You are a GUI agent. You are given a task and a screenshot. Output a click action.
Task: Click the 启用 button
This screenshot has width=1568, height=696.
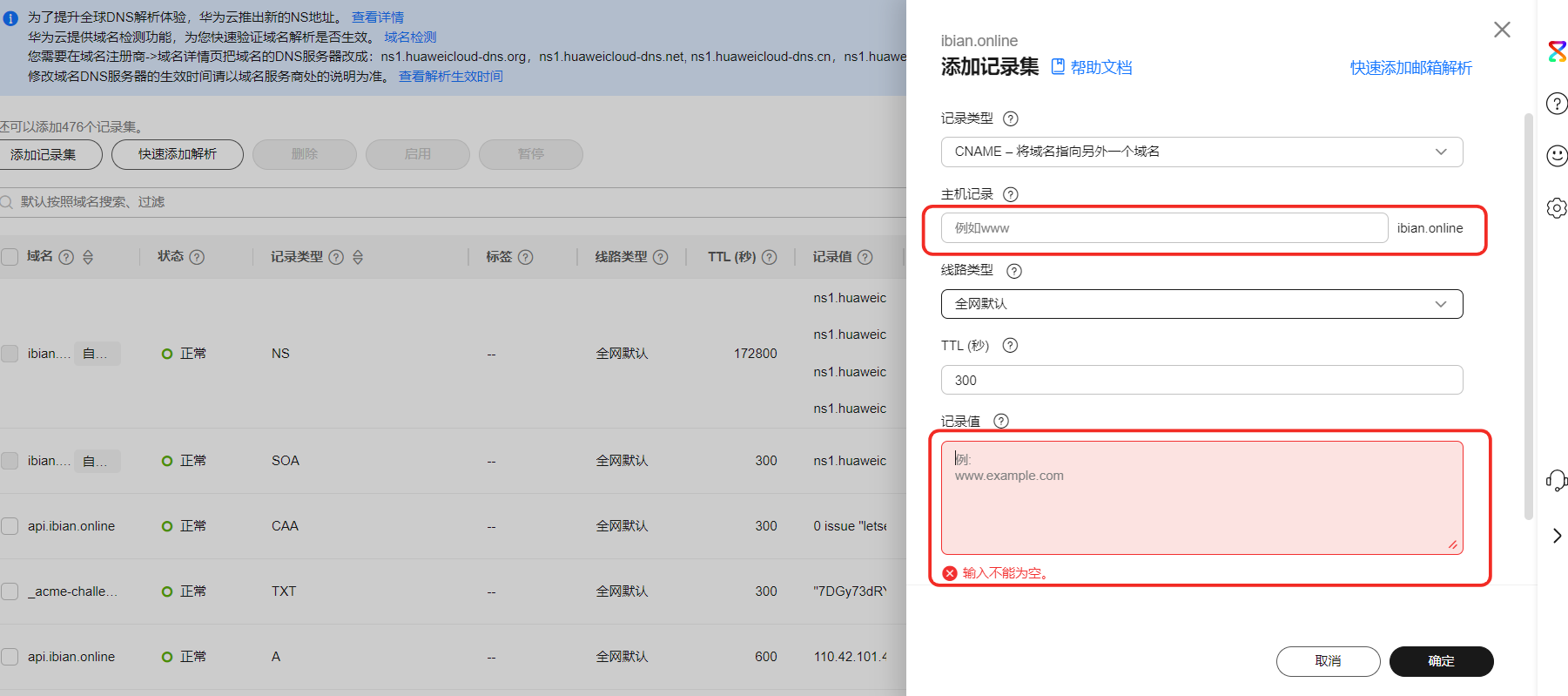(418, 154)
